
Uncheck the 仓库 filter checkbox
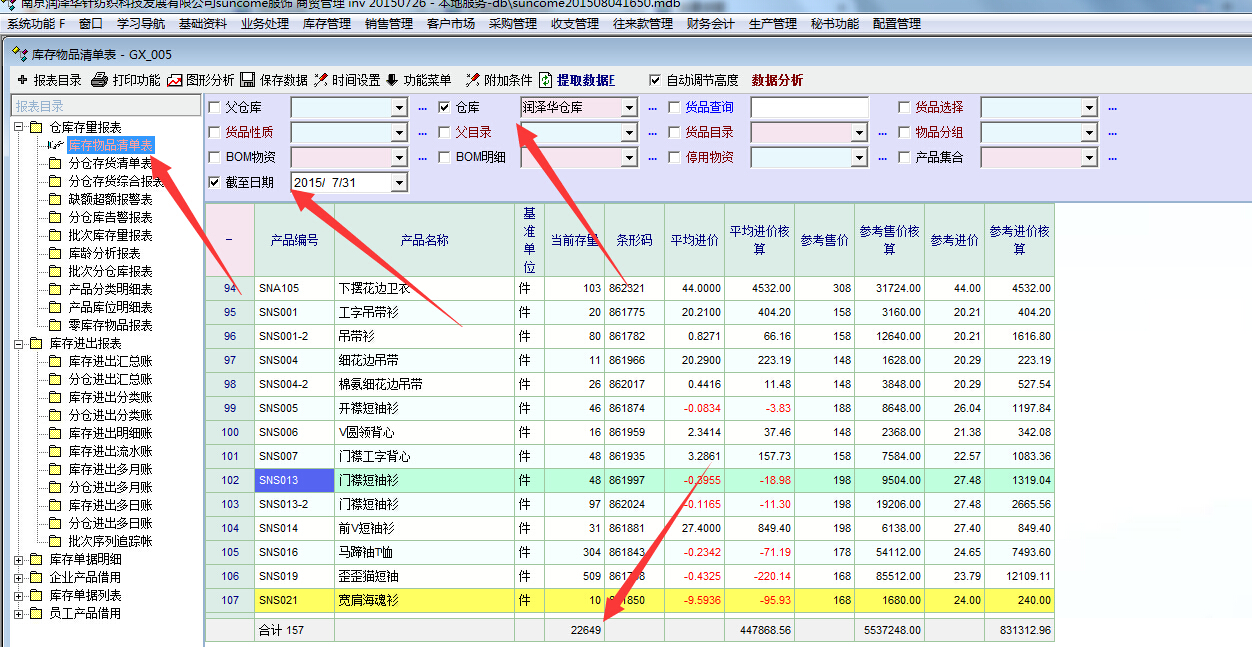445,107
